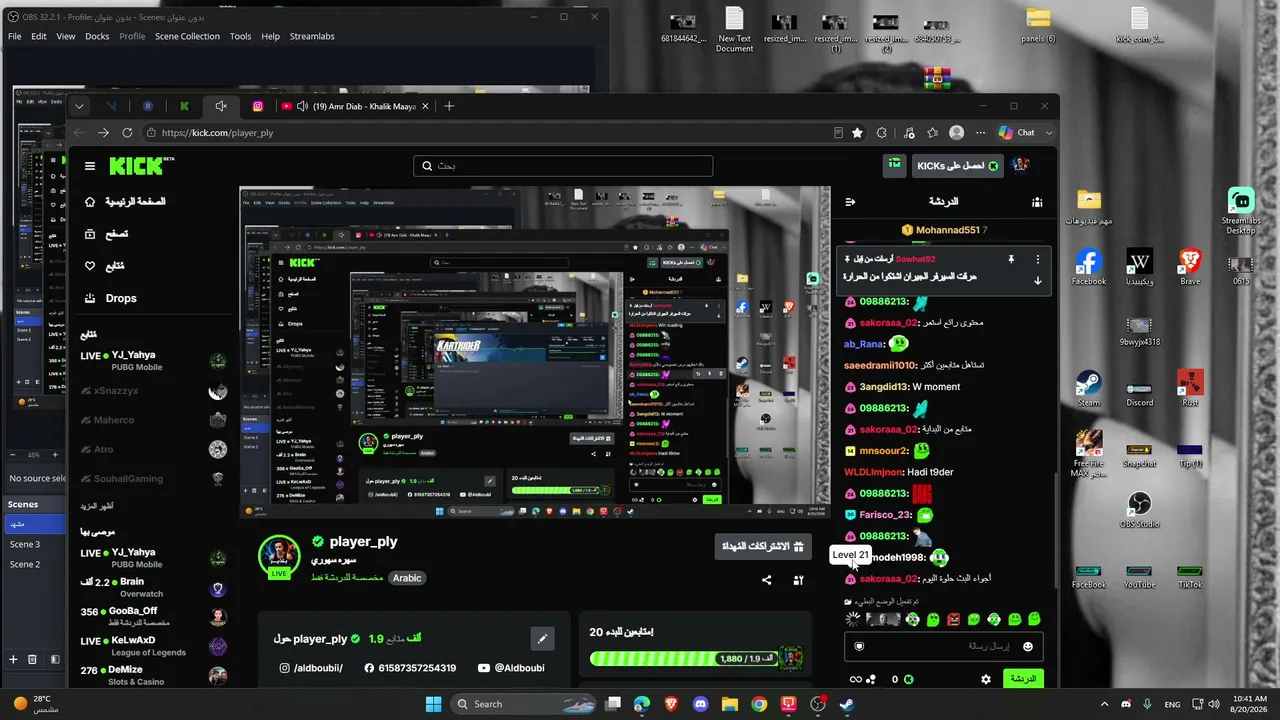The height and width of the screenshot is (720, 1280).
Task: Open the Kick shop icon in the header
Action: [895, 165]
